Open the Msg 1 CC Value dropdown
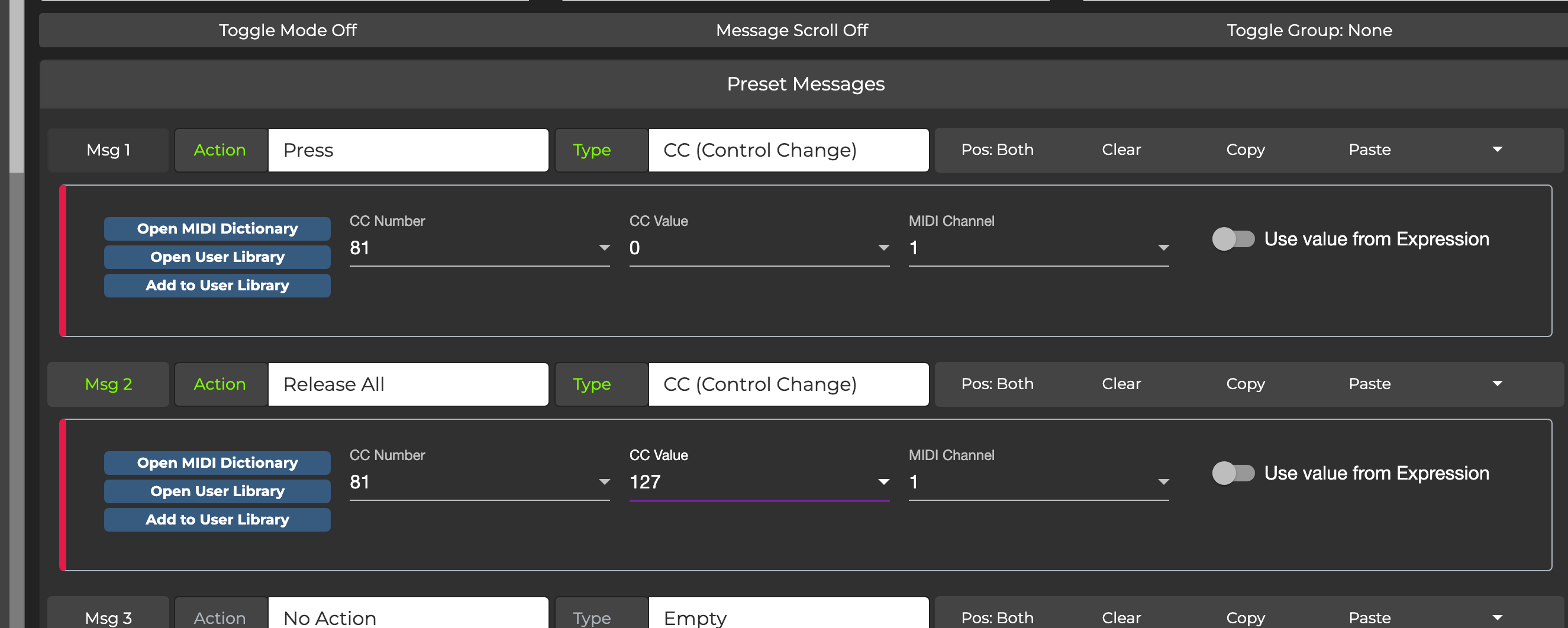Screen dimensions: 1568x628 point(883,248)
